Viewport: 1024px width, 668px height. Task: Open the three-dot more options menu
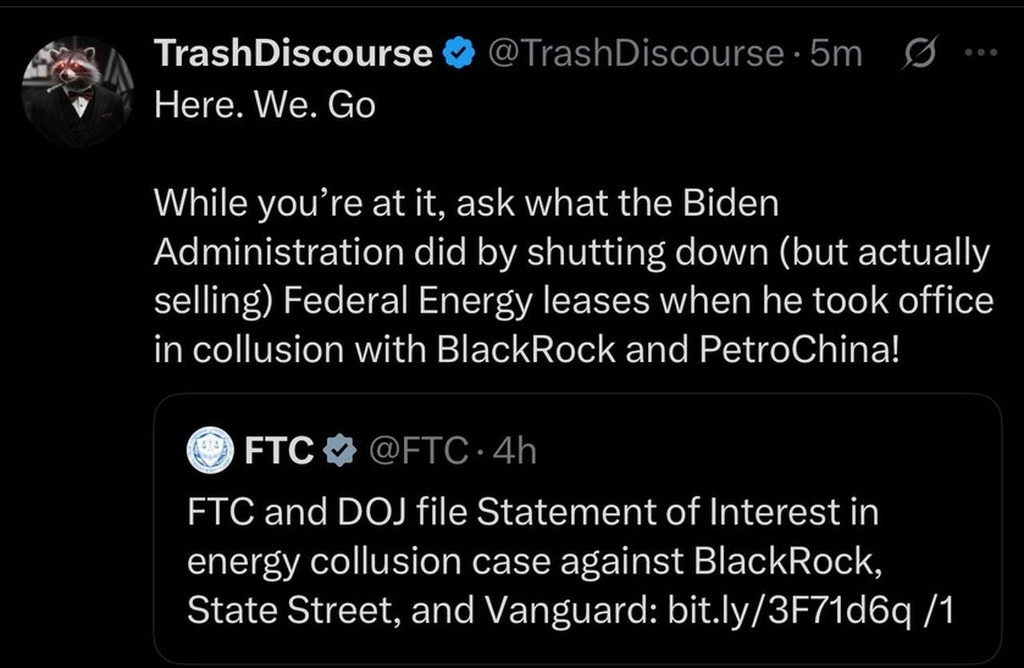point(982,52)
